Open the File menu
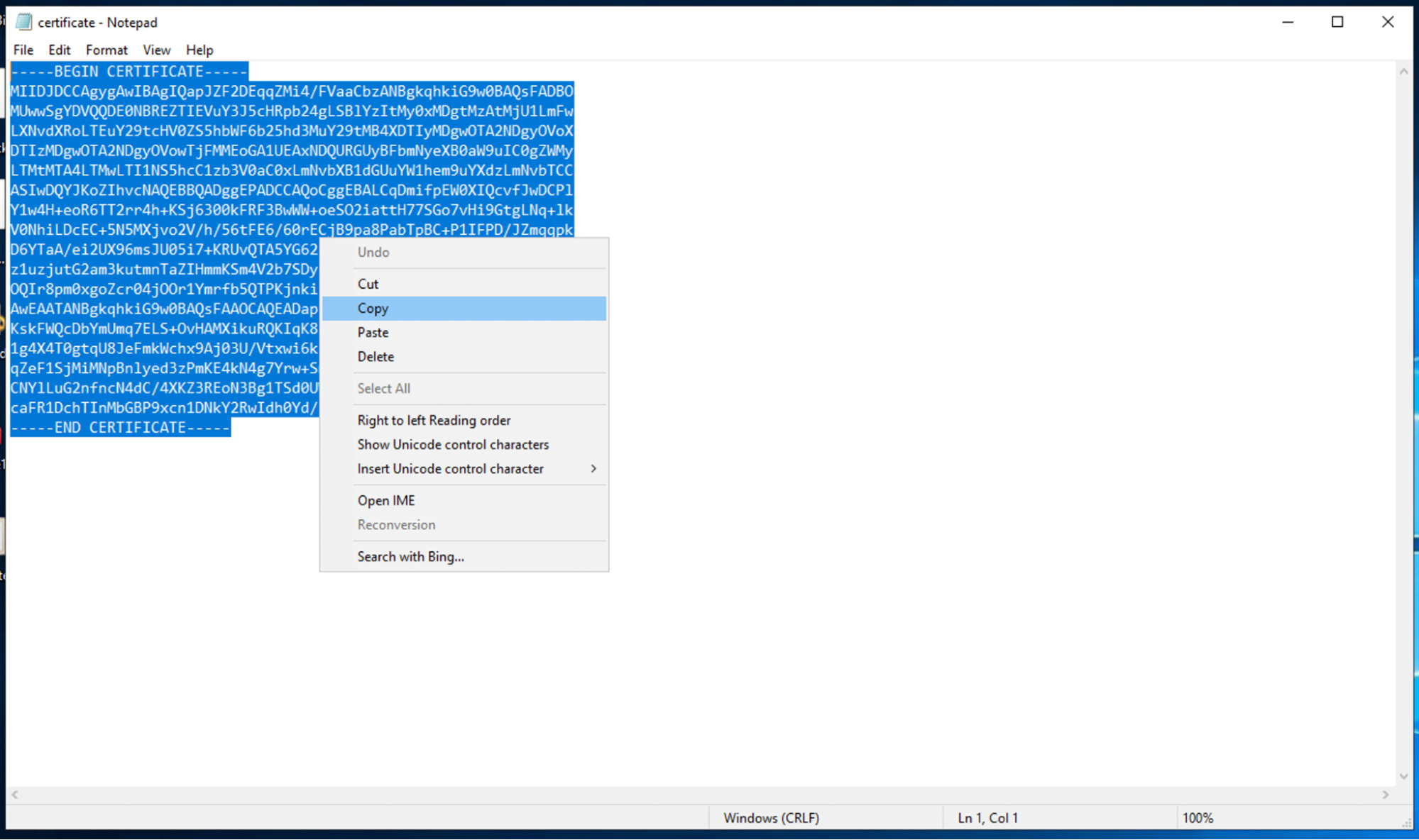 (22, 50)
